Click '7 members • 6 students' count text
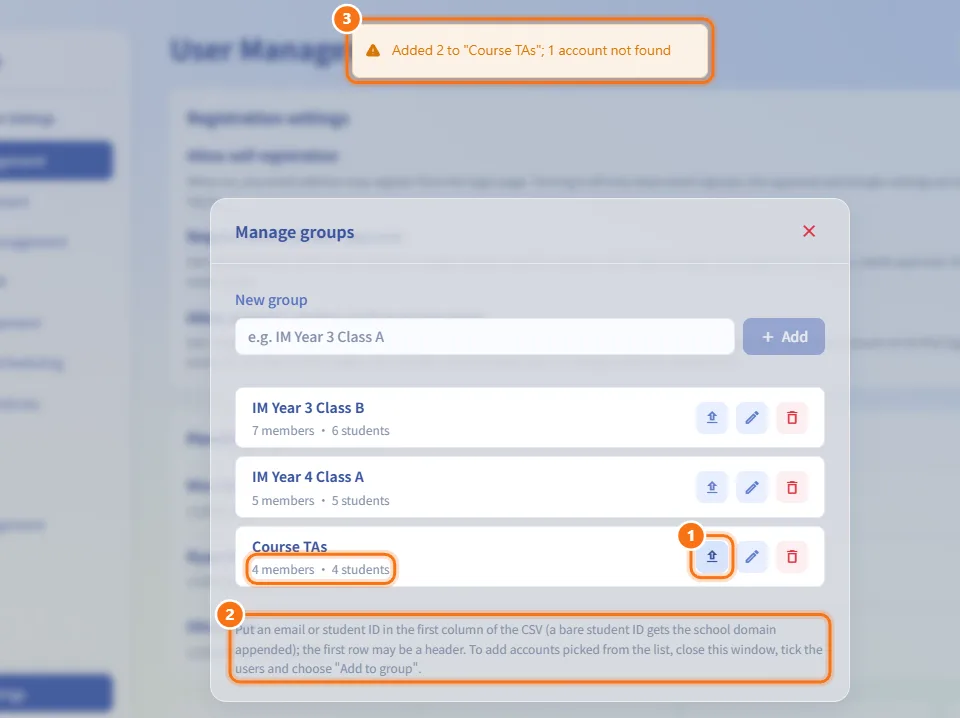Viewport: 960px width, 718px height. (321, 431)
